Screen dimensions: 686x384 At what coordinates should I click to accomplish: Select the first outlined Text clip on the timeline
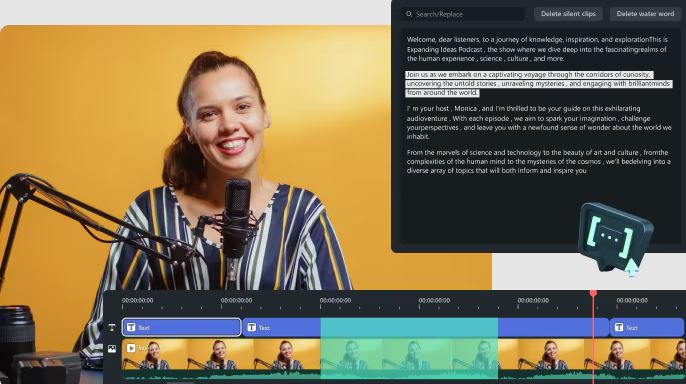[x=182, y=327]
